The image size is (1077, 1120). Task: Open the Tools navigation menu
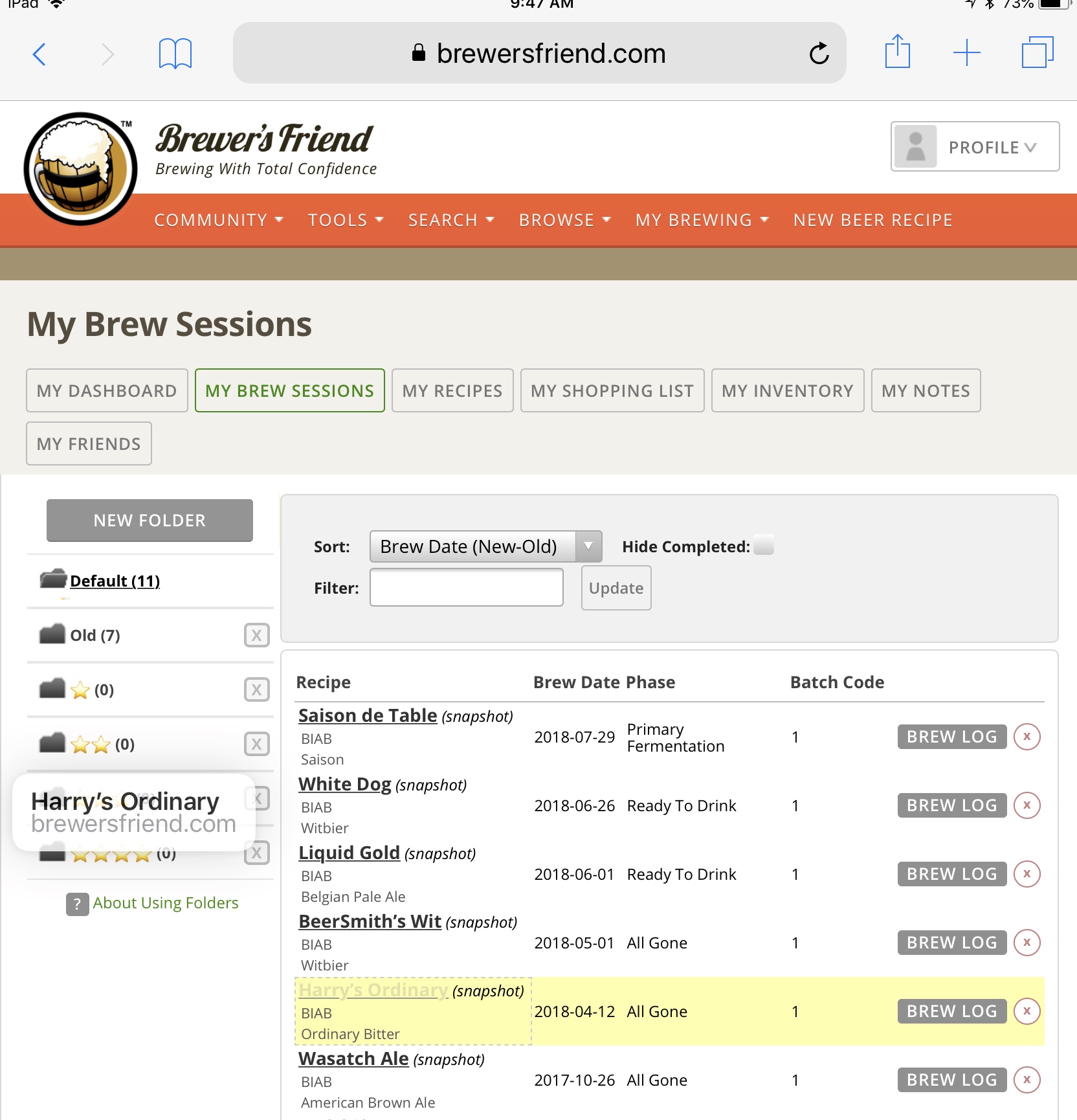pos(346,221)
